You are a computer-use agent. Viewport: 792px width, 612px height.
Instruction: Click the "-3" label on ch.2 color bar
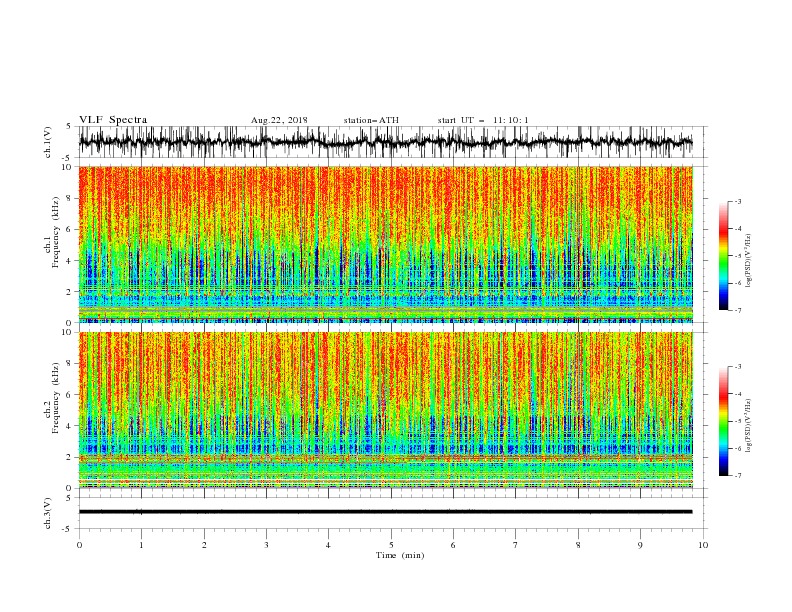(x=738, y=367)
